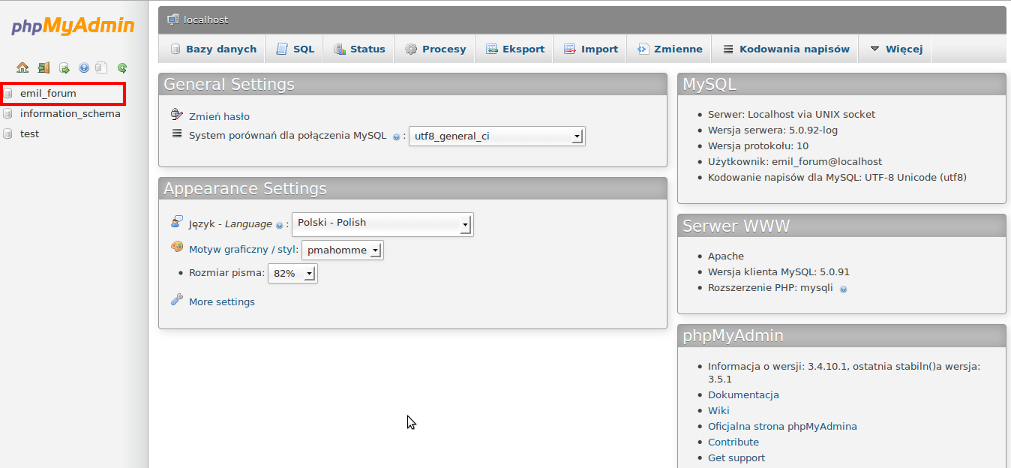1011x468 pixels.
Task: Click the server icon beside localhost
Action: pos(173,19)
